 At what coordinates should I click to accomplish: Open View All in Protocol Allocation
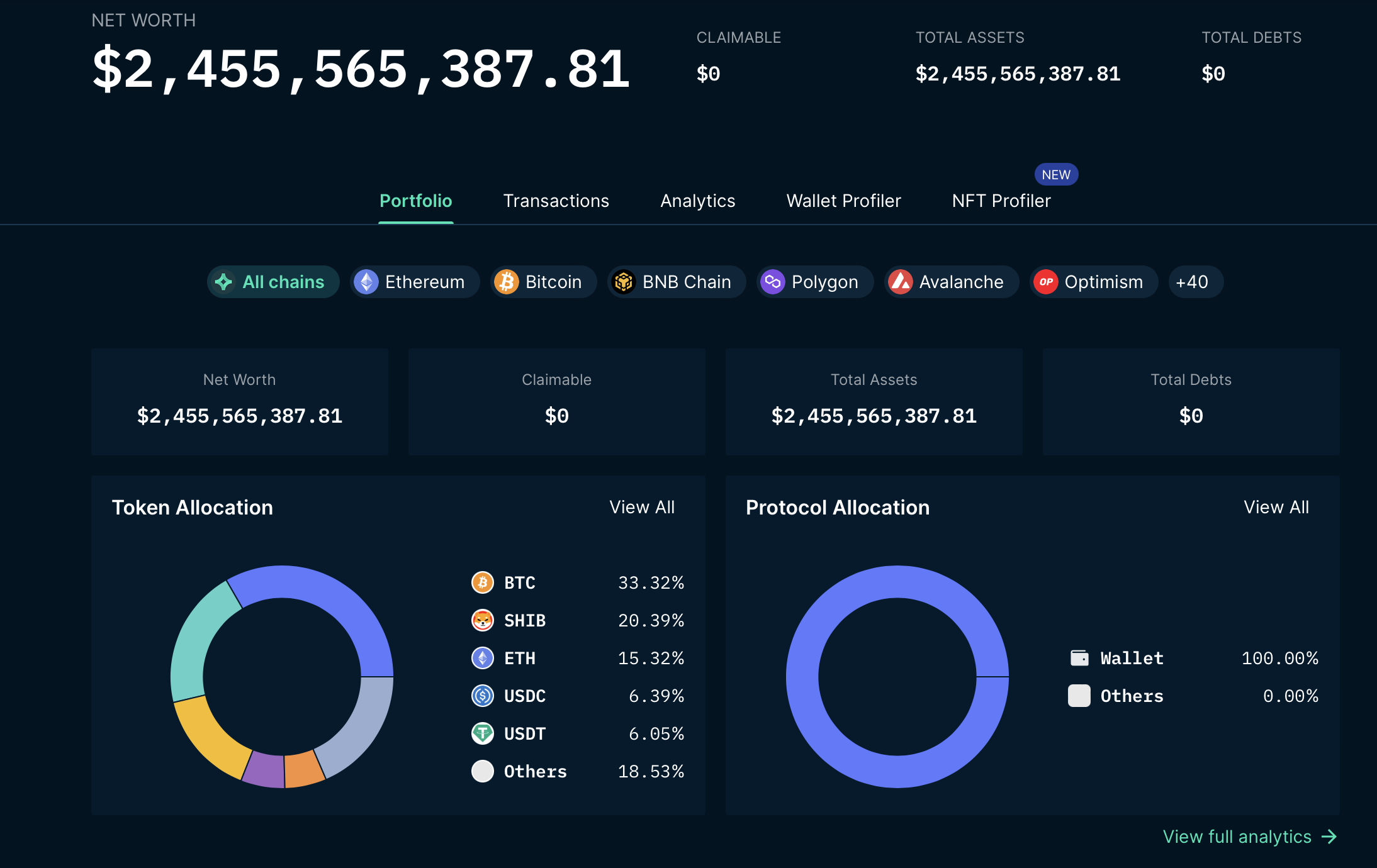[1276, 507]
